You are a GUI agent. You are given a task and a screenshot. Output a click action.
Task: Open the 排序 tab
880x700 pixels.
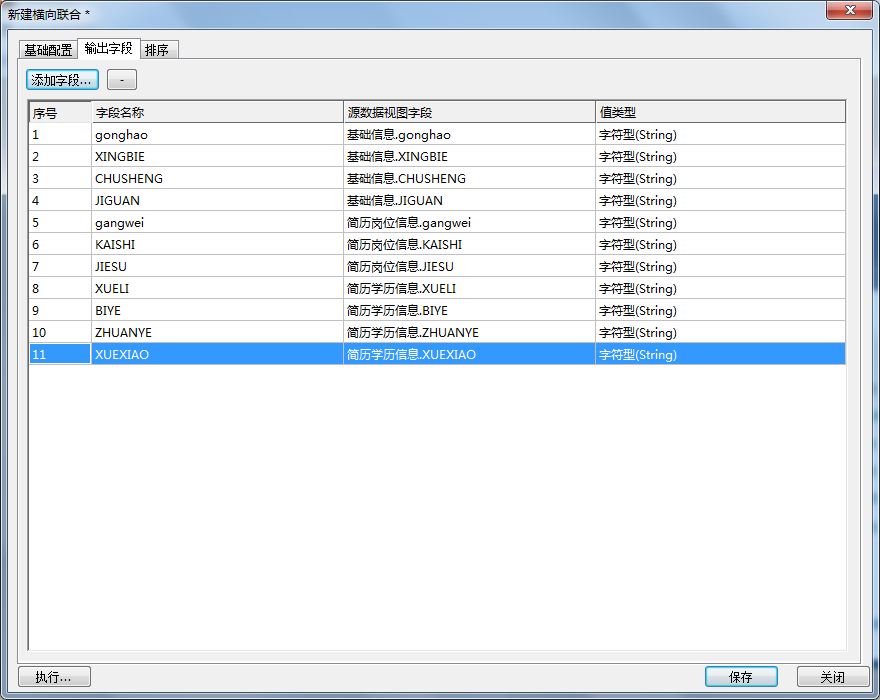157,50
